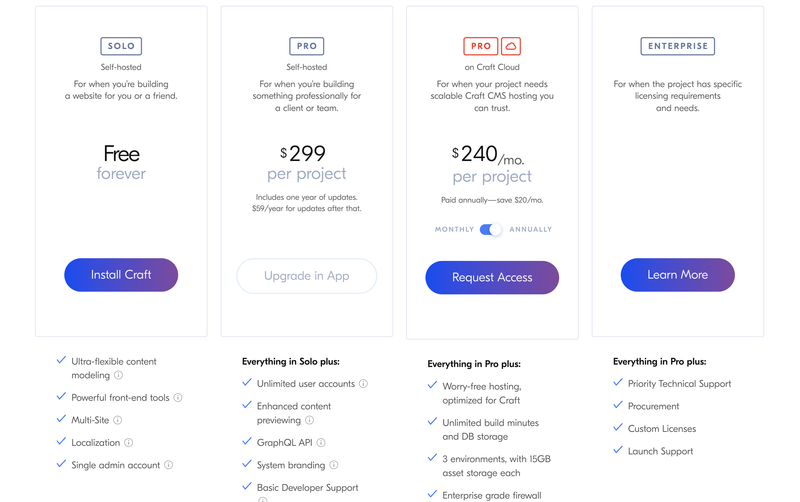Click the Install Craft button
800x502 pixels.
121,275
